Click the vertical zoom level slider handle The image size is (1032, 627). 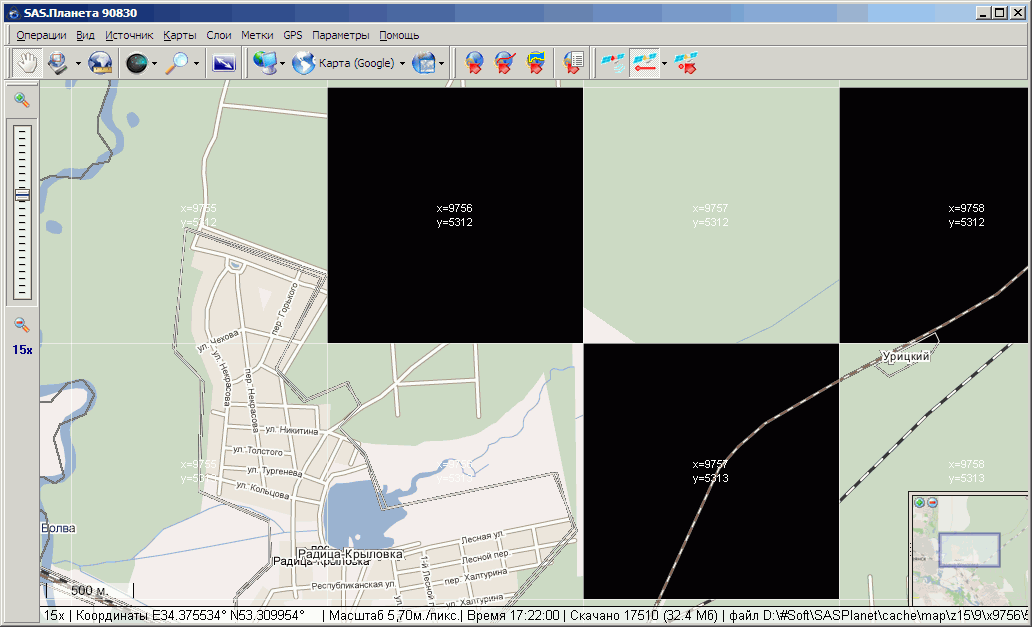(x=22, y=196)
